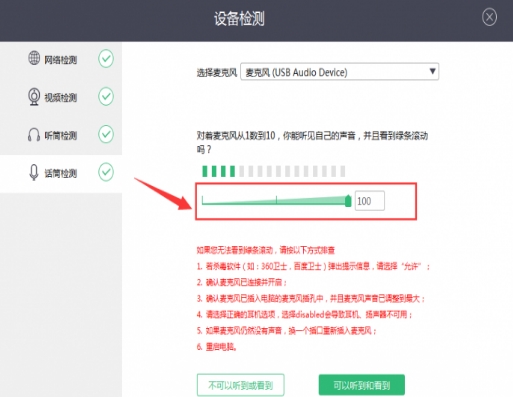Click the green 可以听到和看到 button

(x=362, y=385)
